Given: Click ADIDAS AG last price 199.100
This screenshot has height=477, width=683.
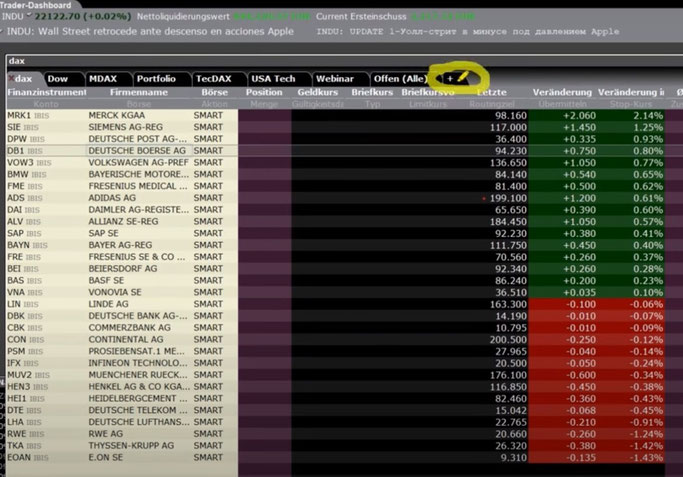Looking at the screenshot, I should tap(508, 198).
